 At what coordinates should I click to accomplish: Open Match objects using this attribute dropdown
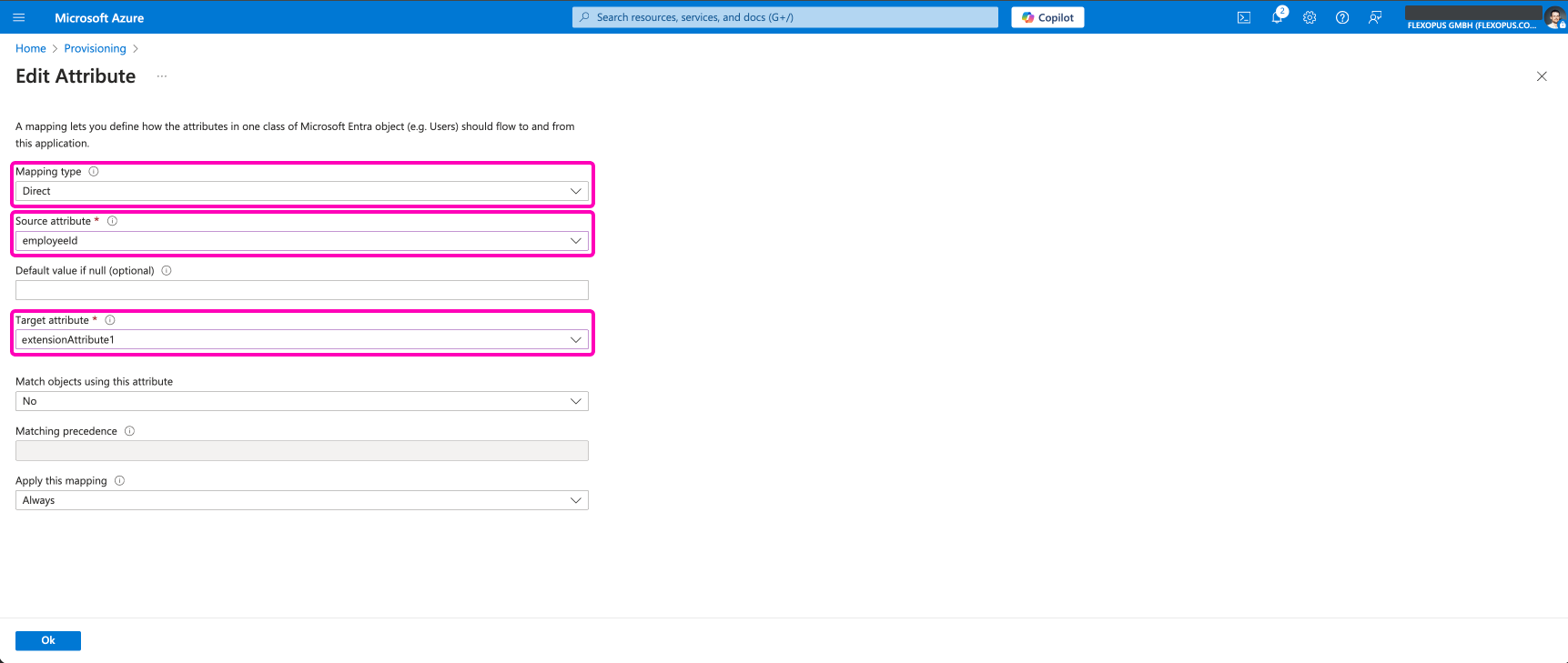[301, 401]
